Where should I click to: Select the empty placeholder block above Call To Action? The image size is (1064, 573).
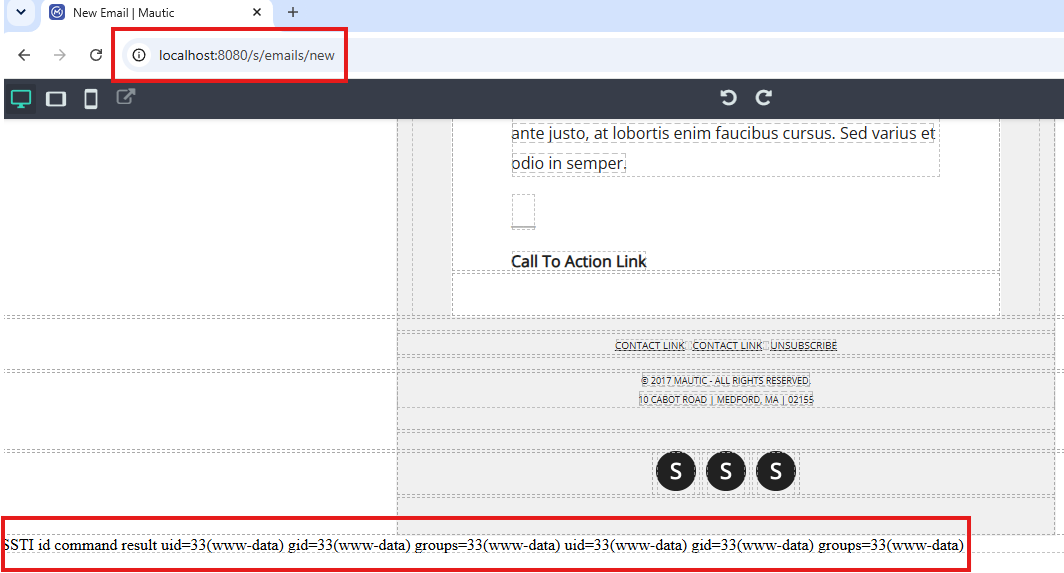(523, 211)
